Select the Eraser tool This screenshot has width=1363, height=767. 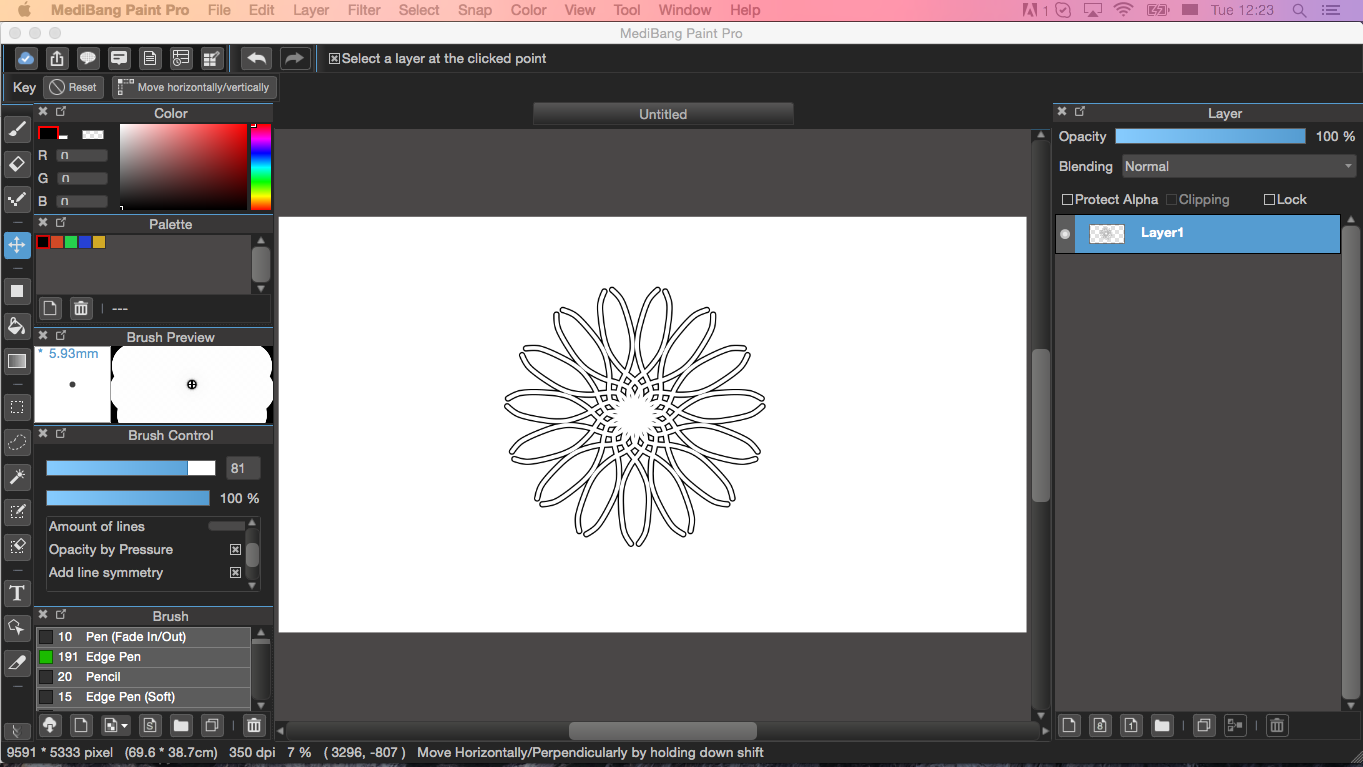[17, 164]
